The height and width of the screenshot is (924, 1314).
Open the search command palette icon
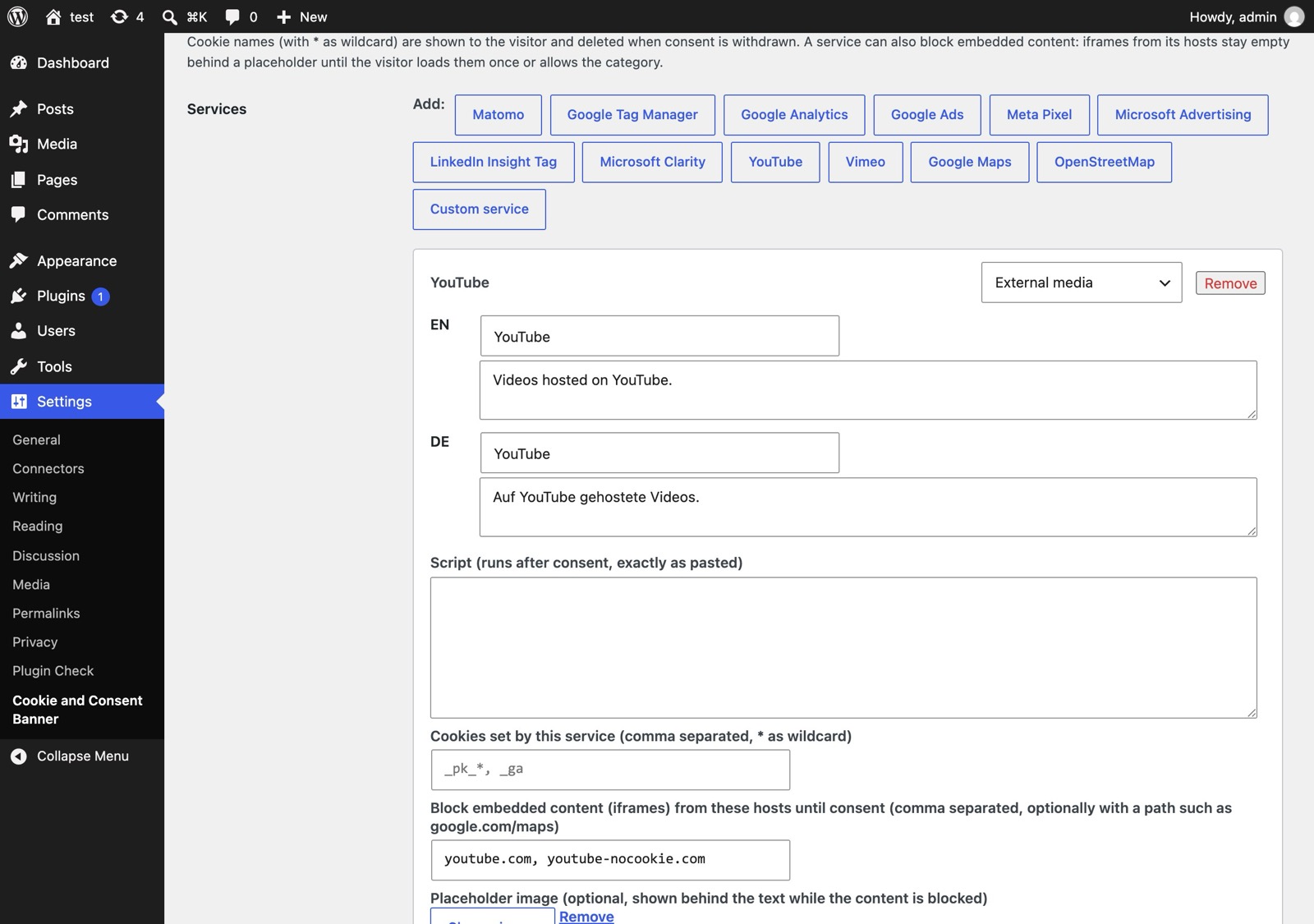(x=169, y=16)
